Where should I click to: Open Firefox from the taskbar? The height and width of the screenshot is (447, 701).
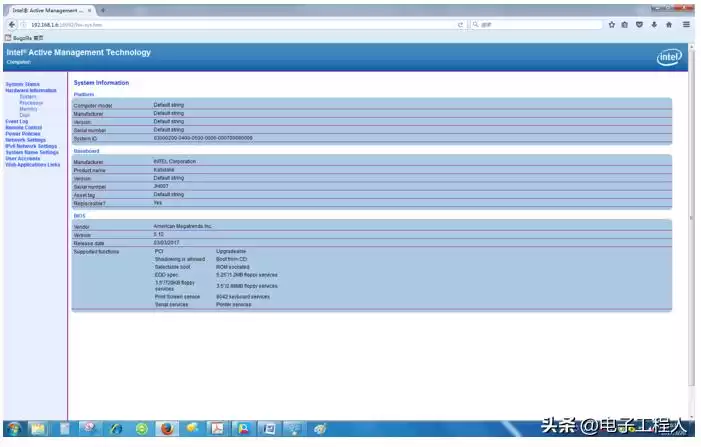[167, 428]
